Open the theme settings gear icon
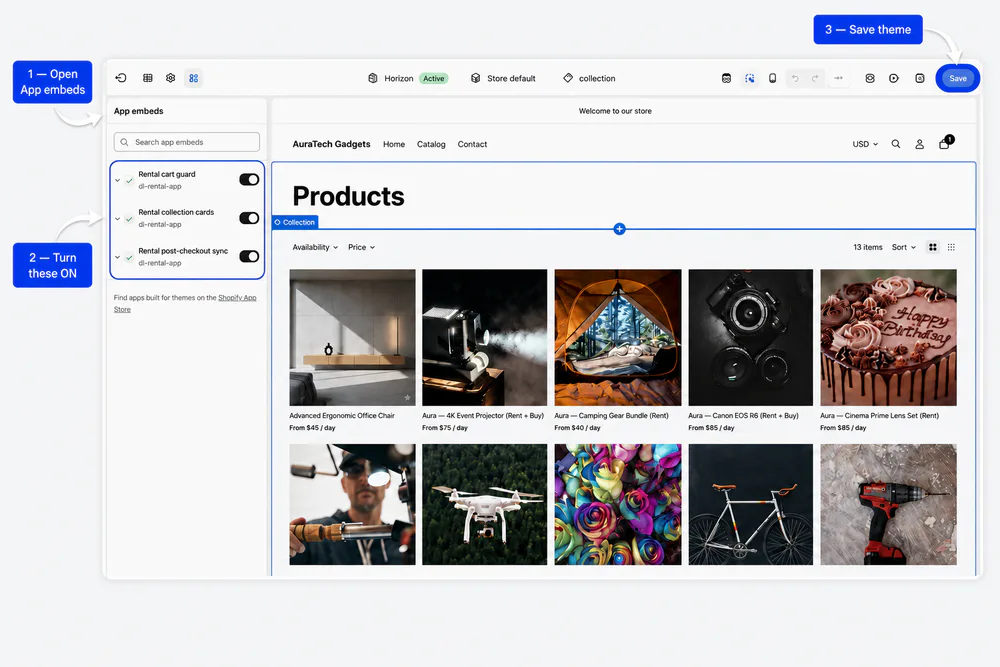1000x667 pixels. tap(170, 78)
